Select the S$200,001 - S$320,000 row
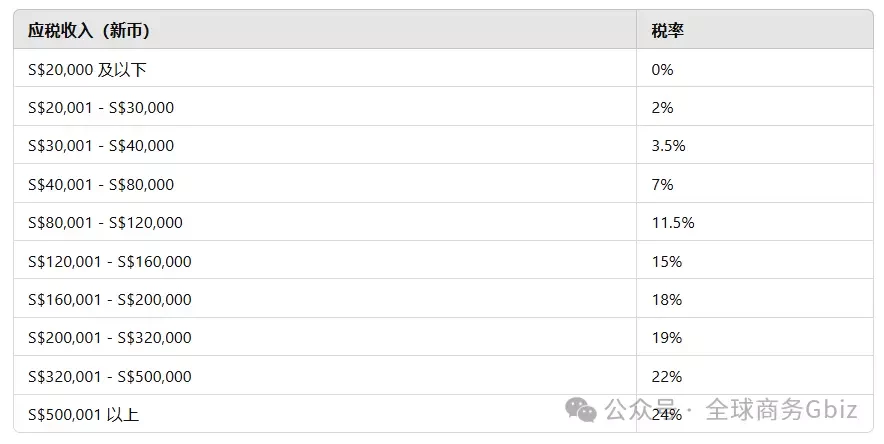Viewport: 884px width, 444px height. click(444, 337)
